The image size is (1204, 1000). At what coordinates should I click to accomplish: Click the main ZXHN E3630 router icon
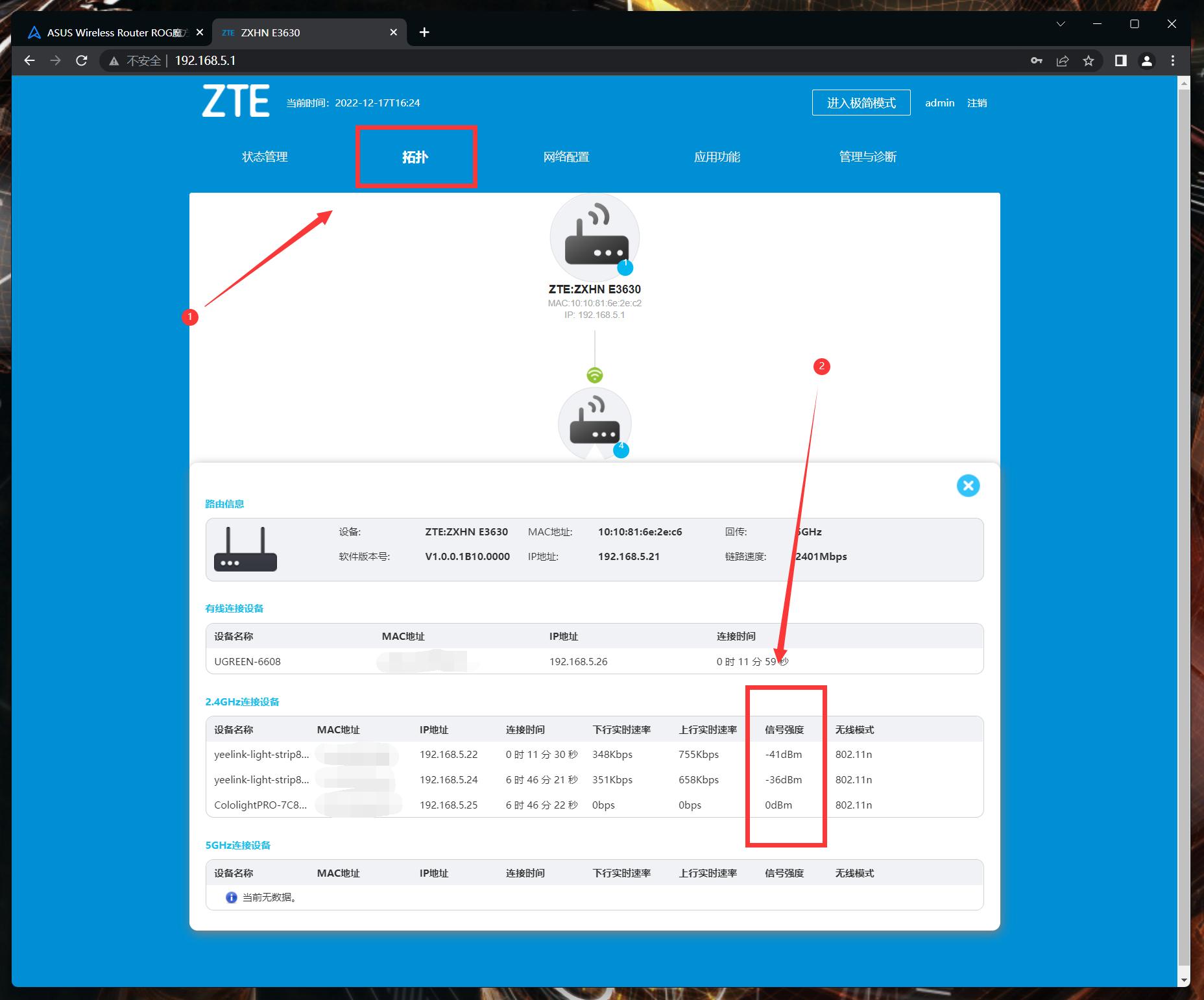tap(595, 237)
